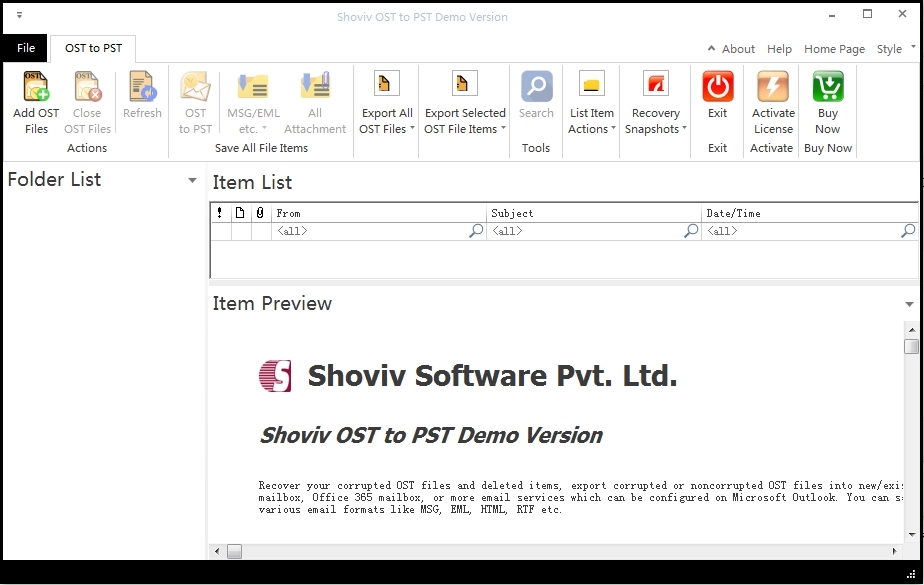Click the All Attachment icon
Image resolution: width=924 pixels, height=585 pixels.
315,86
